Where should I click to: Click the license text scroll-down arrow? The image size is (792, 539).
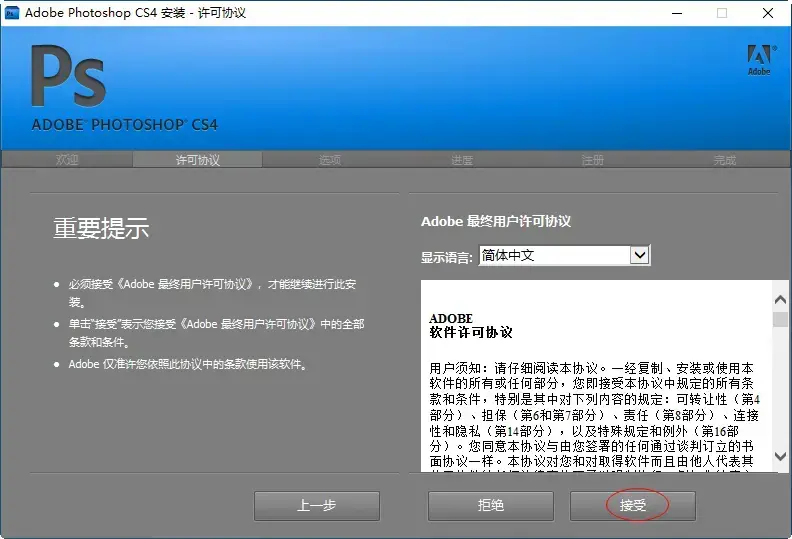tap(780, 456)
